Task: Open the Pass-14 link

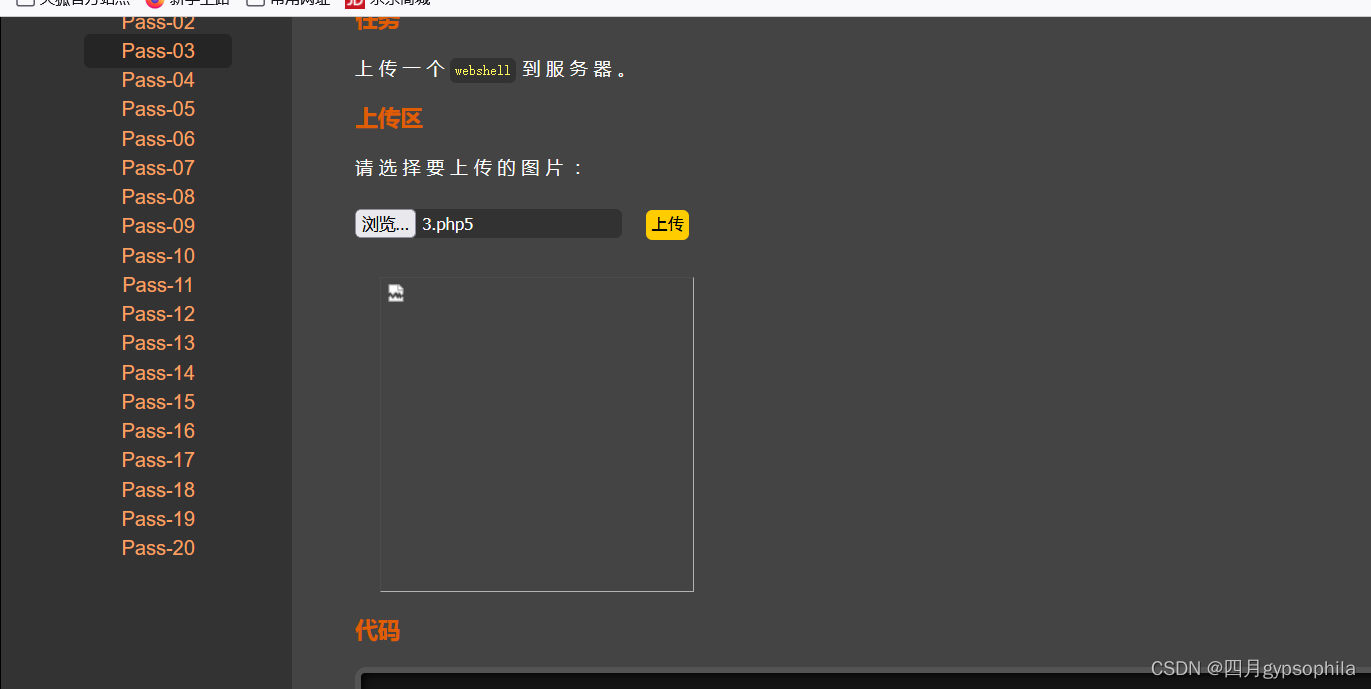Action: [x=158, y=373]
